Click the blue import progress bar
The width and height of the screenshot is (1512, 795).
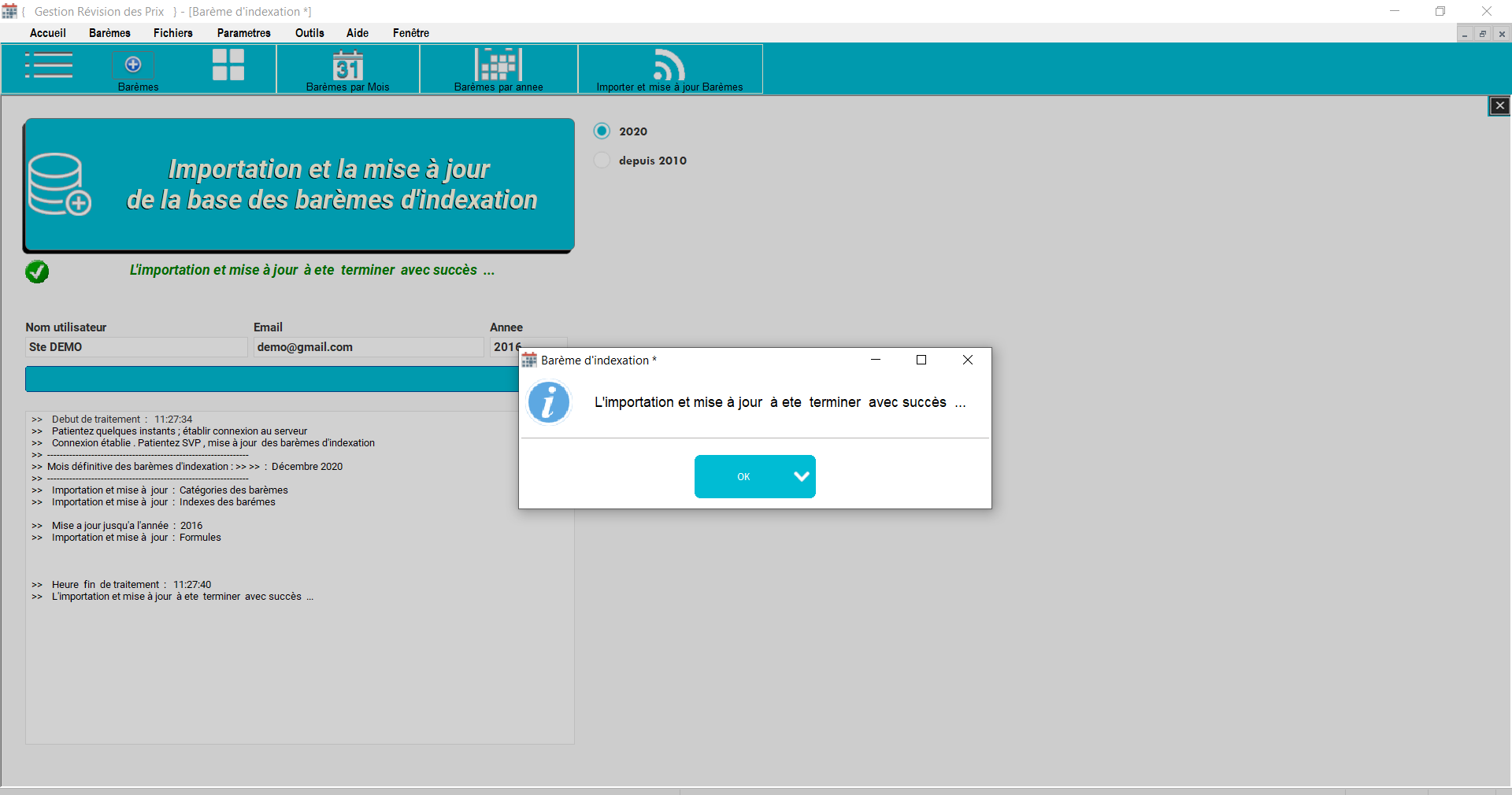[x=271, y=379]
